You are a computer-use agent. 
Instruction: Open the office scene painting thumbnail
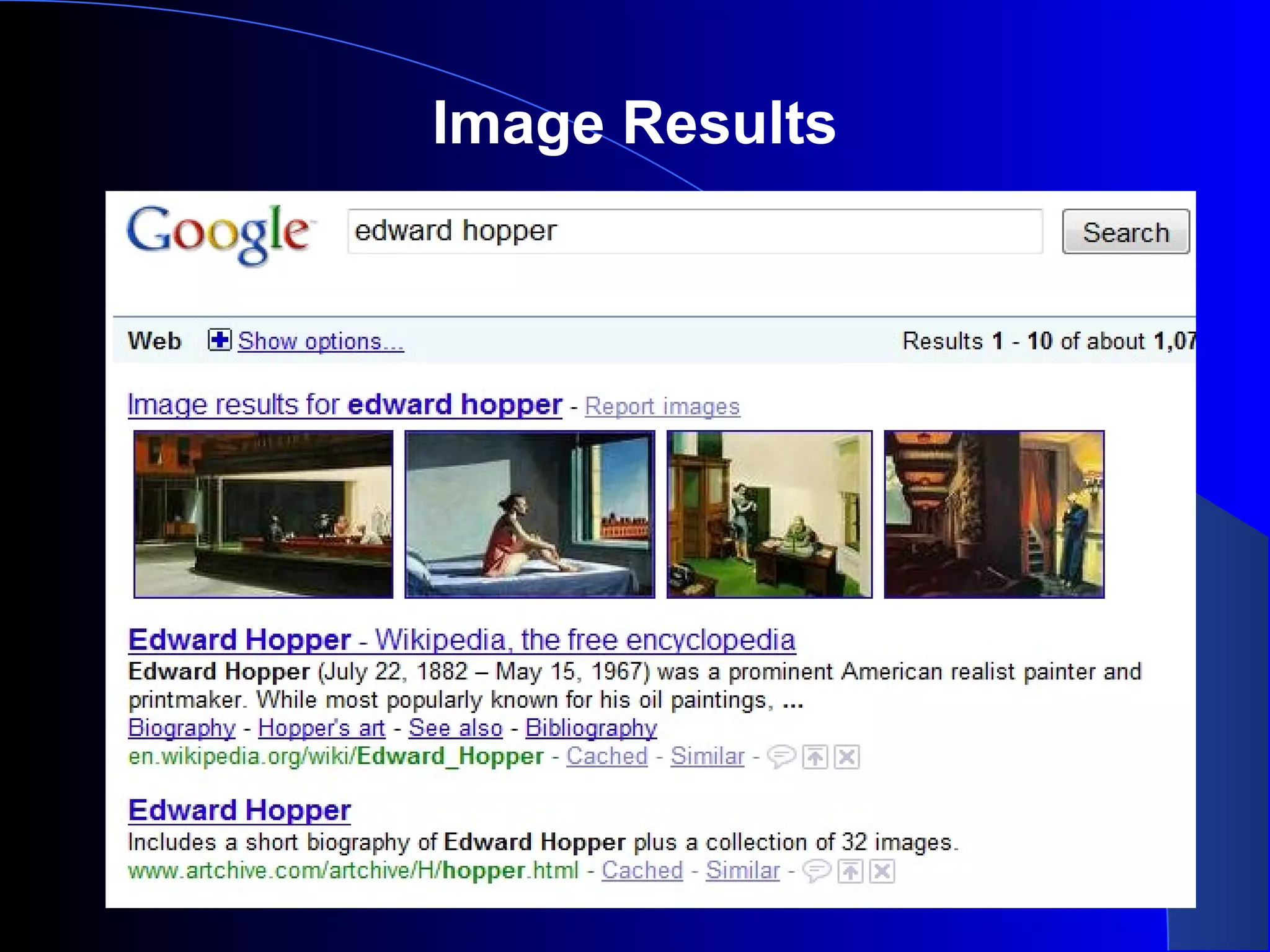pos(770,514)
